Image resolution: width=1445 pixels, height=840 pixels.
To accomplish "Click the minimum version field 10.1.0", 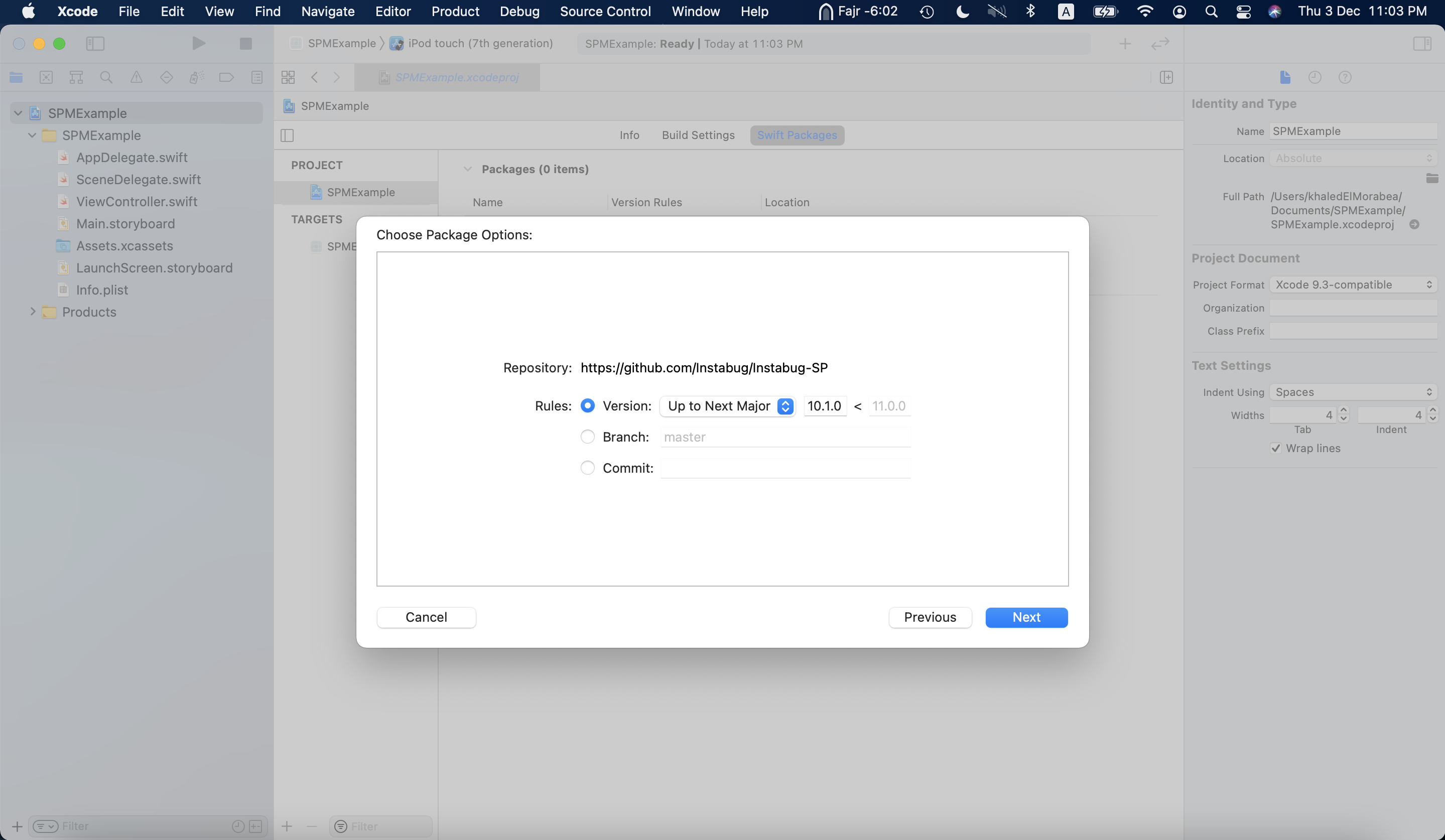I will 825,406.
